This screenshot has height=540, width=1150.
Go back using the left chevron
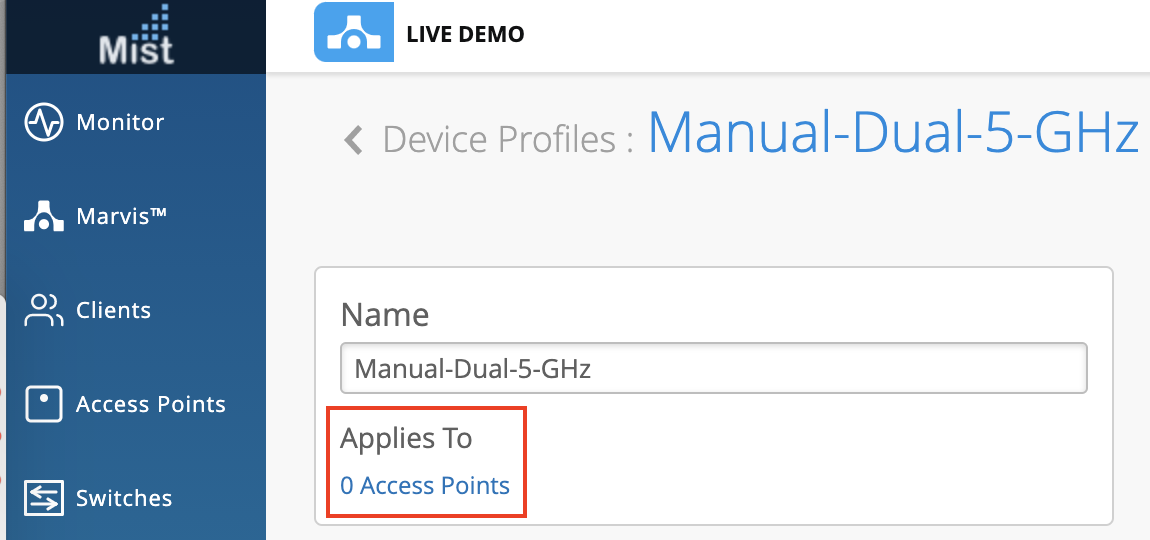click(352, 139)
